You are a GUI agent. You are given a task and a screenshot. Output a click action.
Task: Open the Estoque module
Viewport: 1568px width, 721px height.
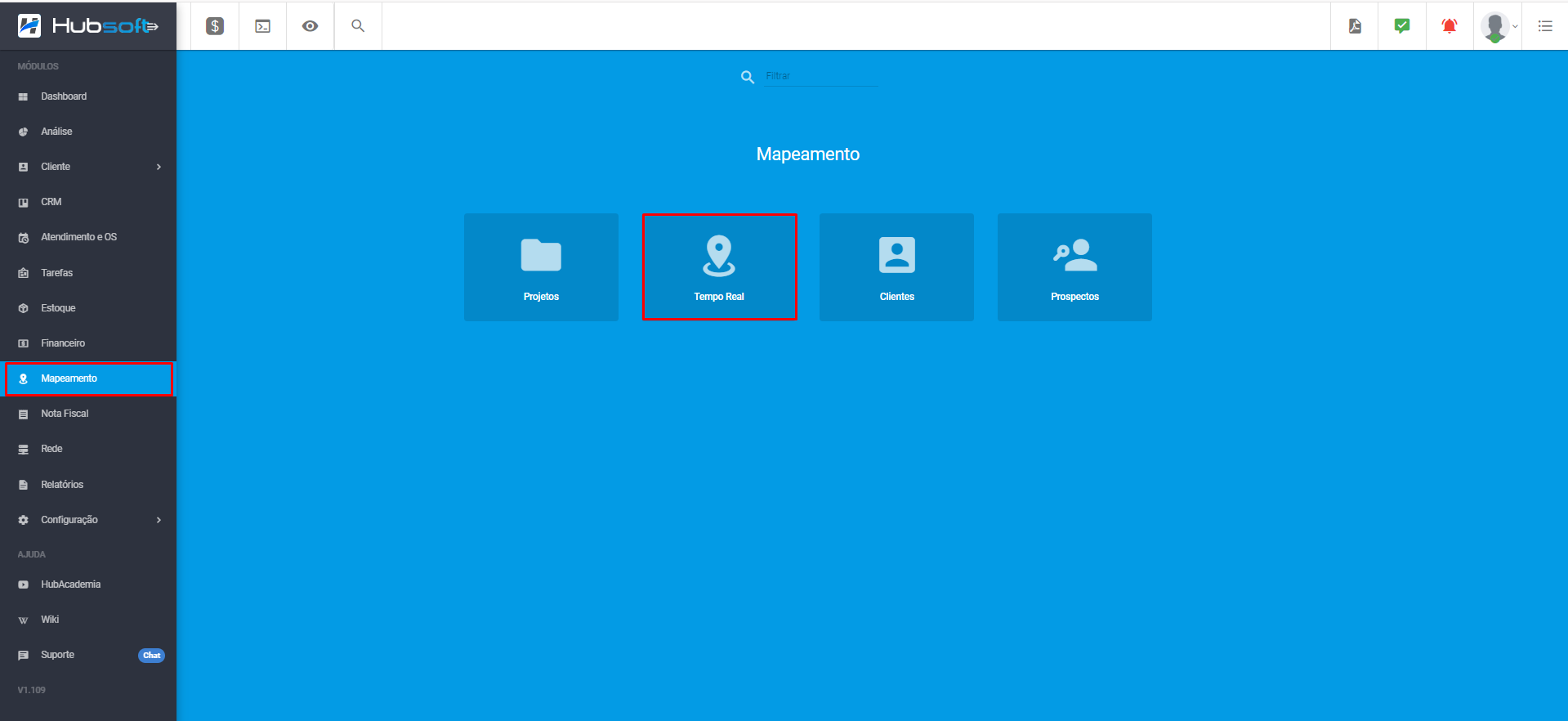tap(88, 308)
